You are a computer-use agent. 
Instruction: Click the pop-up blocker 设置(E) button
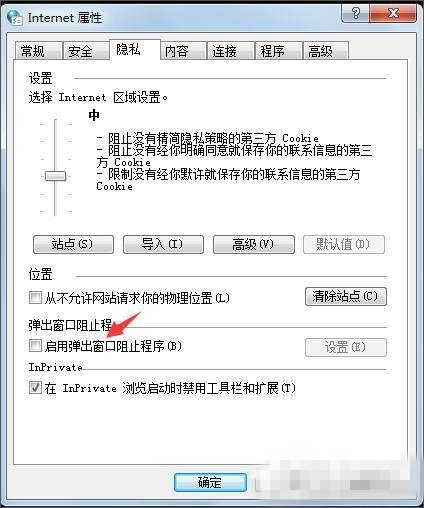346,347
